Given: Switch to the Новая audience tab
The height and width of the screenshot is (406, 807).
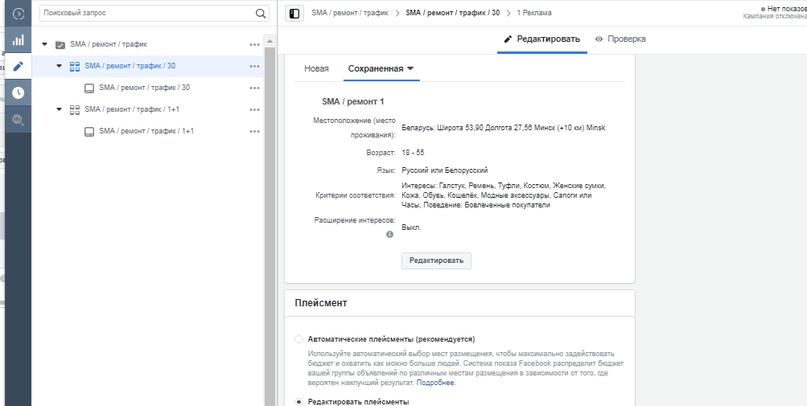Looking at the screenshot, I should tap(316, 68).
